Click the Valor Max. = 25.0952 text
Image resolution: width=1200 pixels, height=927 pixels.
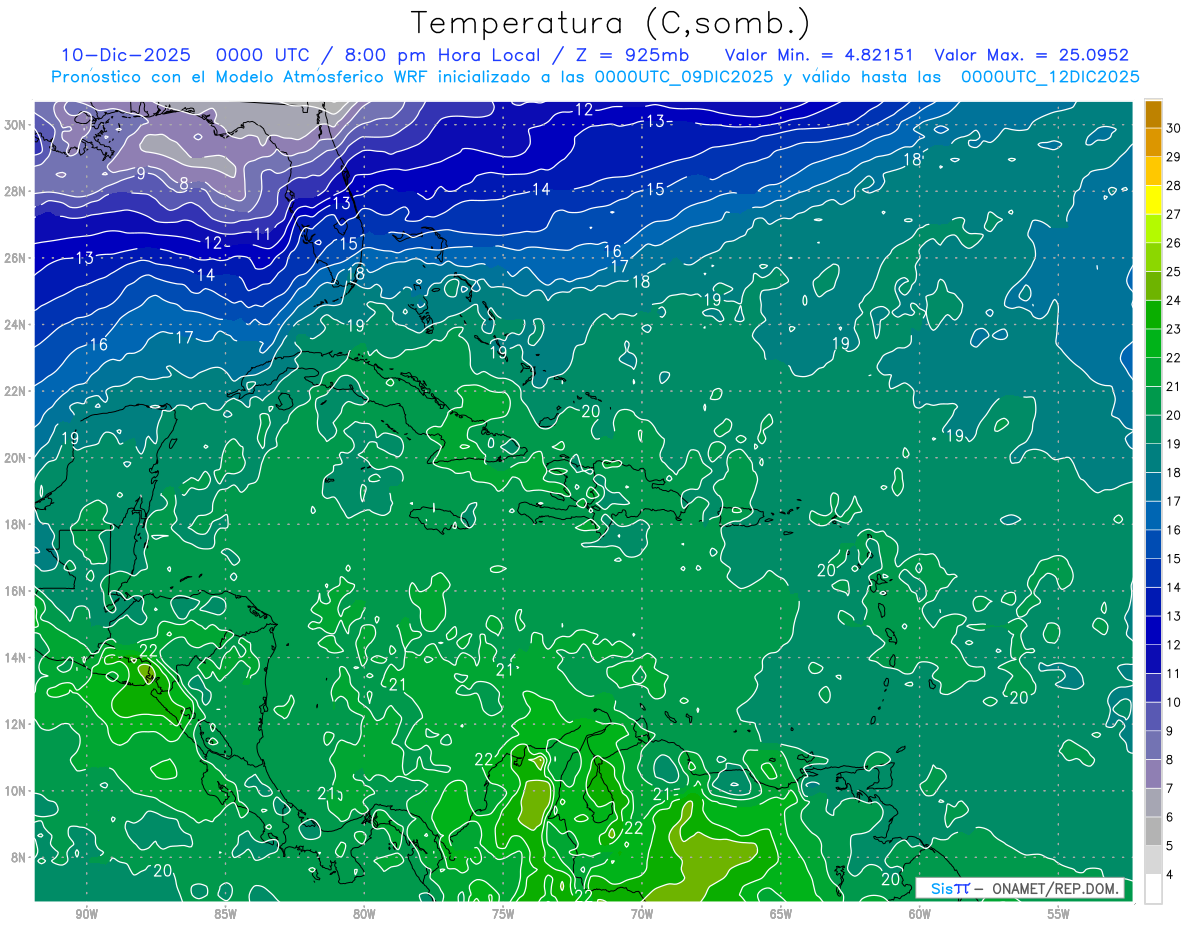tap(1032, 55)
